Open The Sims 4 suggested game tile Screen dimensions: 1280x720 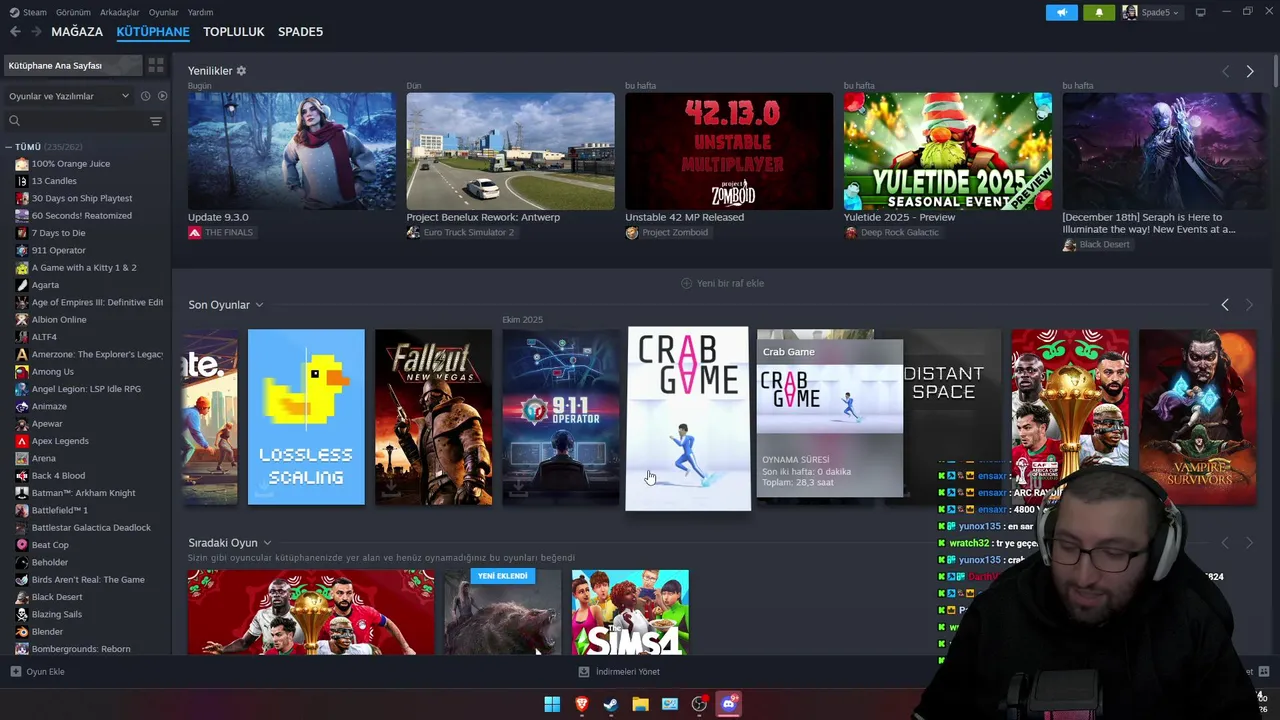(x=630, y=612)
